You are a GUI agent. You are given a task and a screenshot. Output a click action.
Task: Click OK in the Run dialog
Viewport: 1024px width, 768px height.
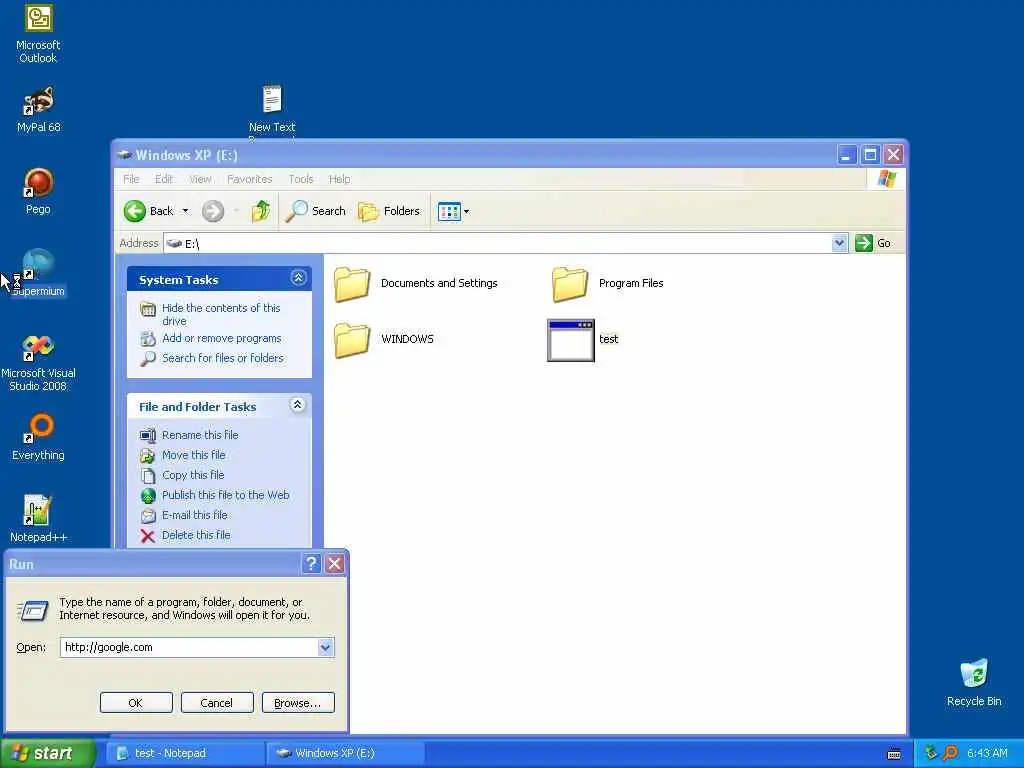pos(136,703)
